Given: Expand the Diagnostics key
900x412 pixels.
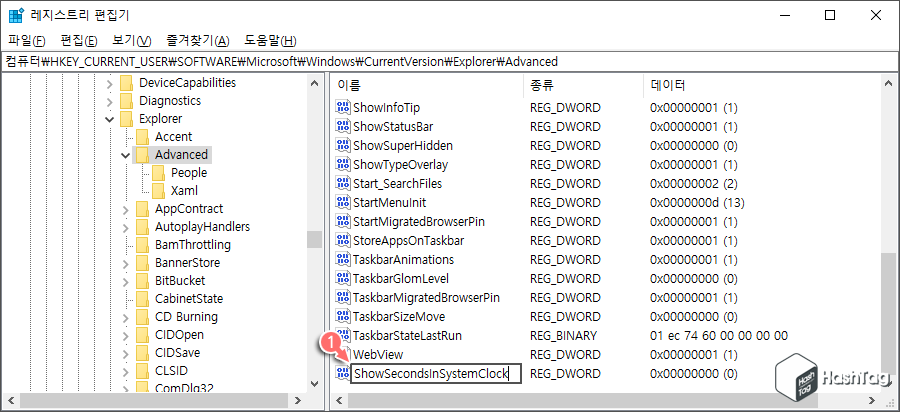Looking at the screenshot, I should (x=110, y=102).
